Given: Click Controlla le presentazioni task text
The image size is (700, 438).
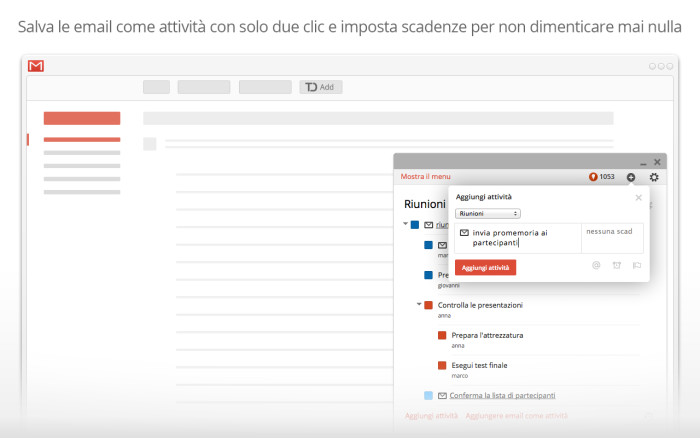Looking at the screenshot, I should pos(480,305).
